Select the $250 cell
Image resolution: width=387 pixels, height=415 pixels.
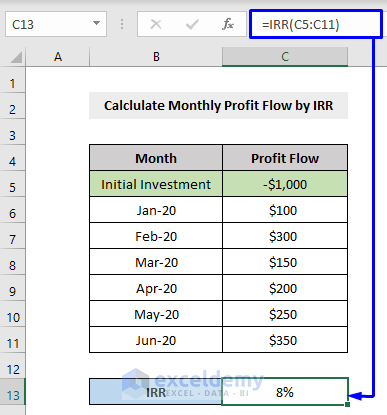click(285, 314)
